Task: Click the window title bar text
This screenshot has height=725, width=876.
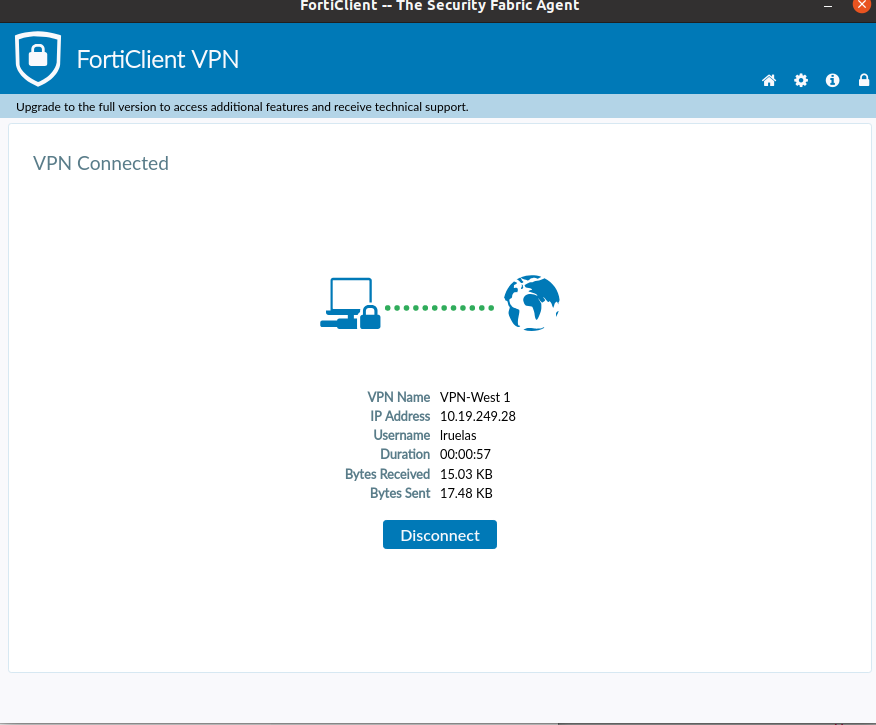Action: click(x=440, y=6)
